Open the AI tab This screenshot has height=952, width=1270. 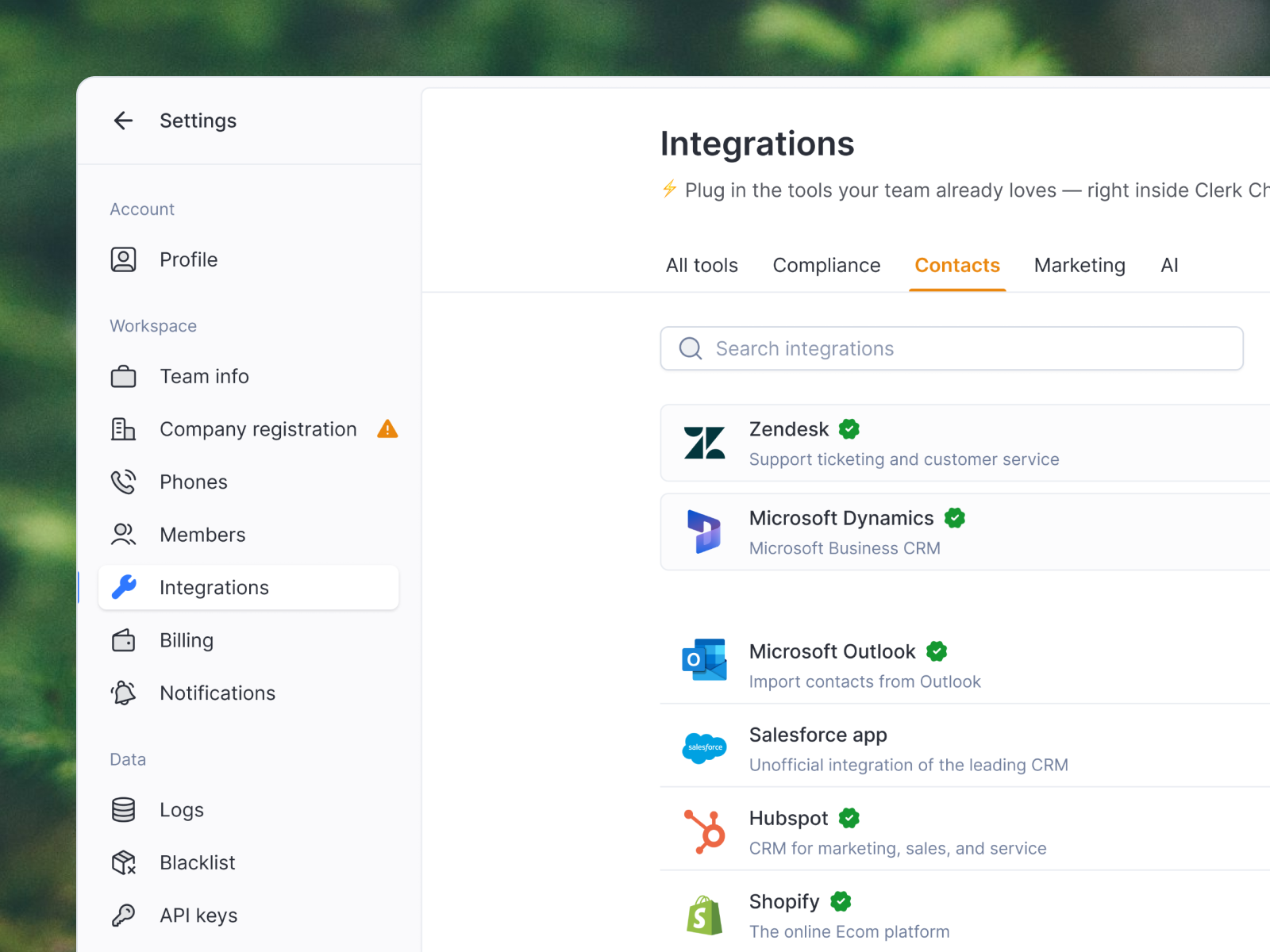coord(1169,265)
